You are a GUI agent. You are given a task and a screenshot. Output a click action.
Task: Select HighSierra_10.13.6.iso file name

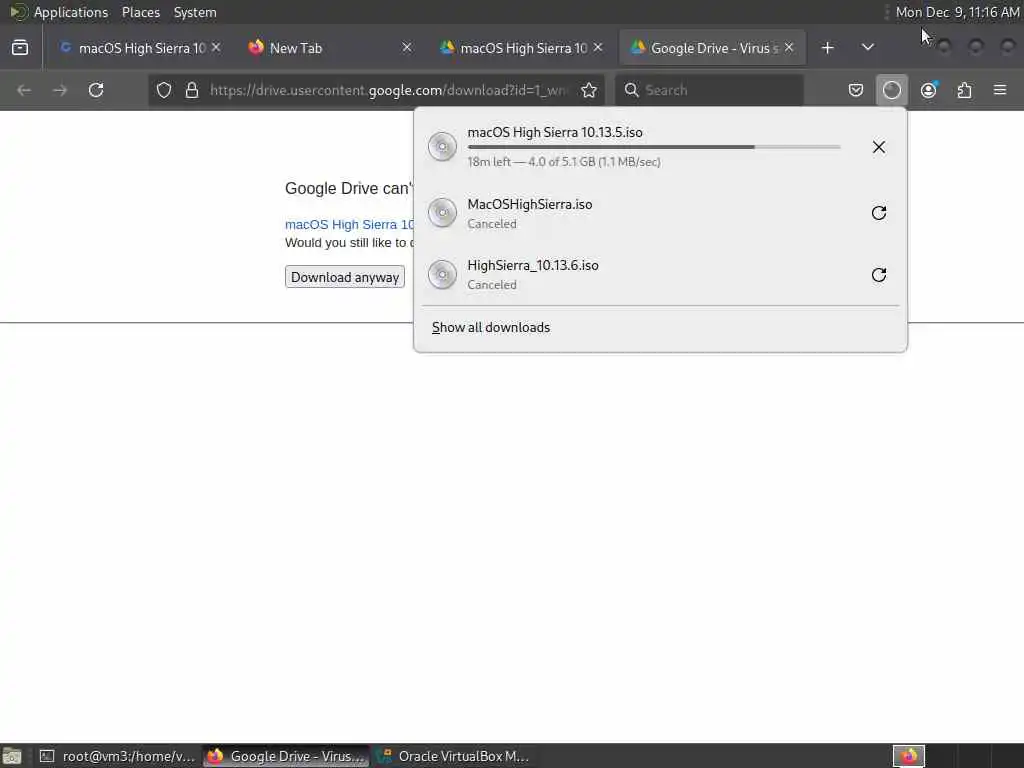[533, 266]
